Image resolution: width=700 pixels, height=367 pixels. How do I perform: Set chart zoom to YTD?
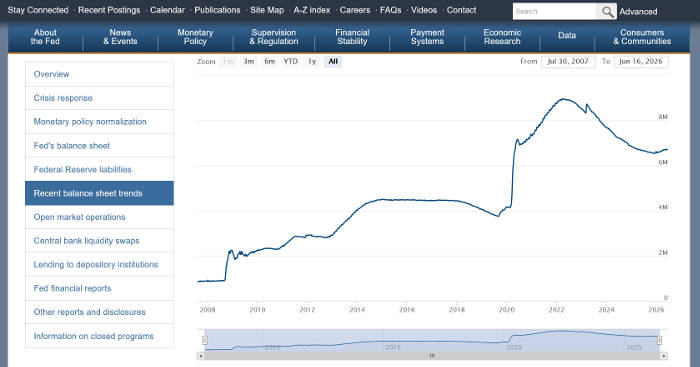pos(291,62)
